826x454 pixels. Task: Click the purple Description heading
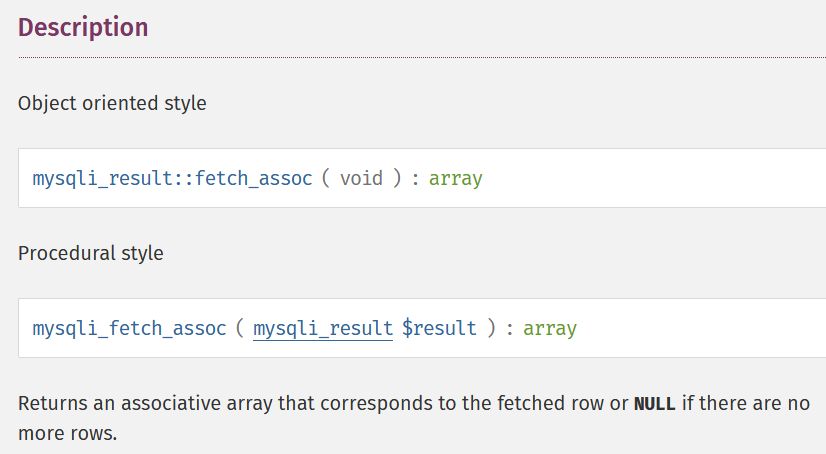point(83,27)
